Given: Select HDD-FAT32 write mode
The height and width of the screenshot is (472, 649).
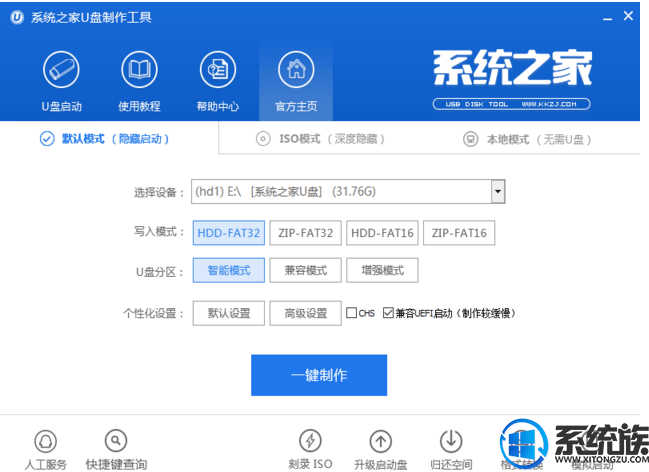Looking at the screenshot, I should click(228, 233).
